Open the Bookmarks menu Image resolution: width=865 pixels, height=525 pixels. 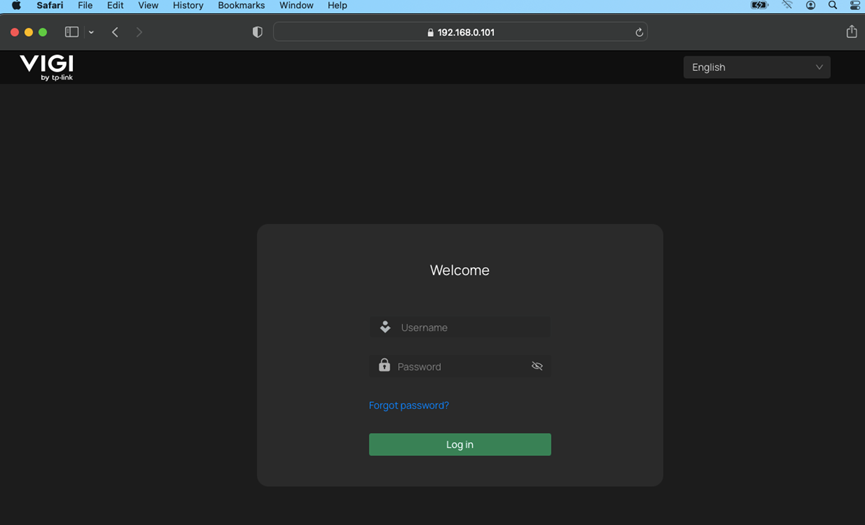point(241,6)
